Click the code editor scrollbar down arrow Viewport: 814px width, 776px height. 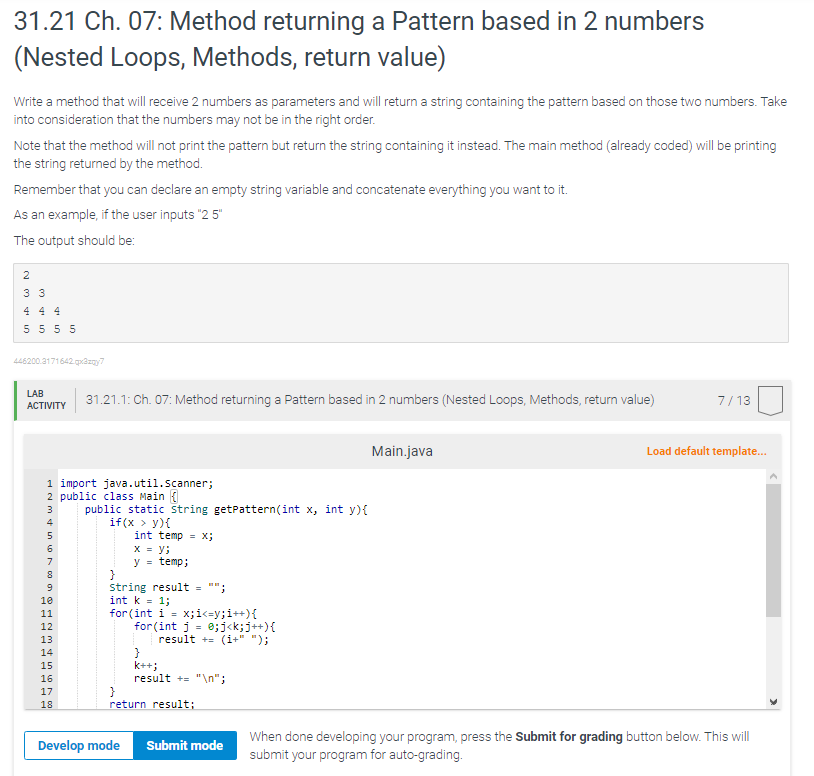(x=772, y=702)
